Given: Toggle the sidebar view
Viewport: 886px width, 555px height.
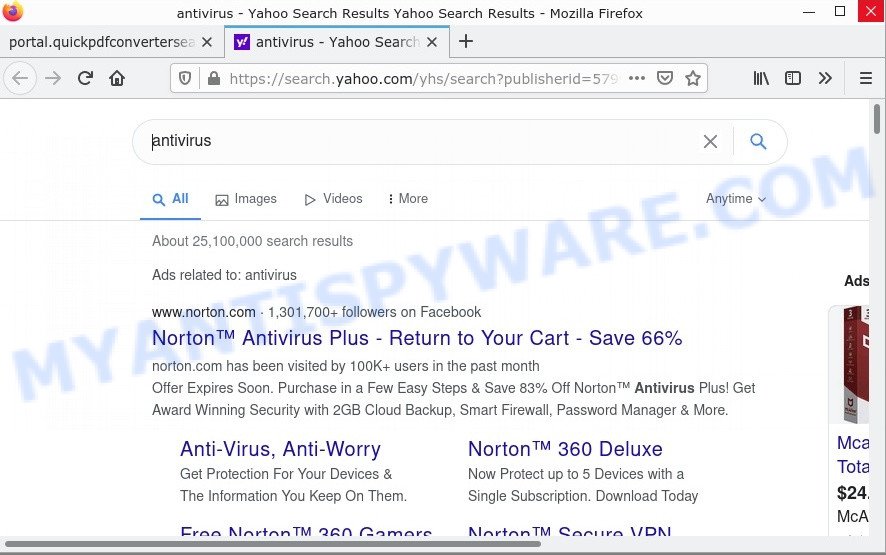Looking at the screenshot, I should pos(793,78).
